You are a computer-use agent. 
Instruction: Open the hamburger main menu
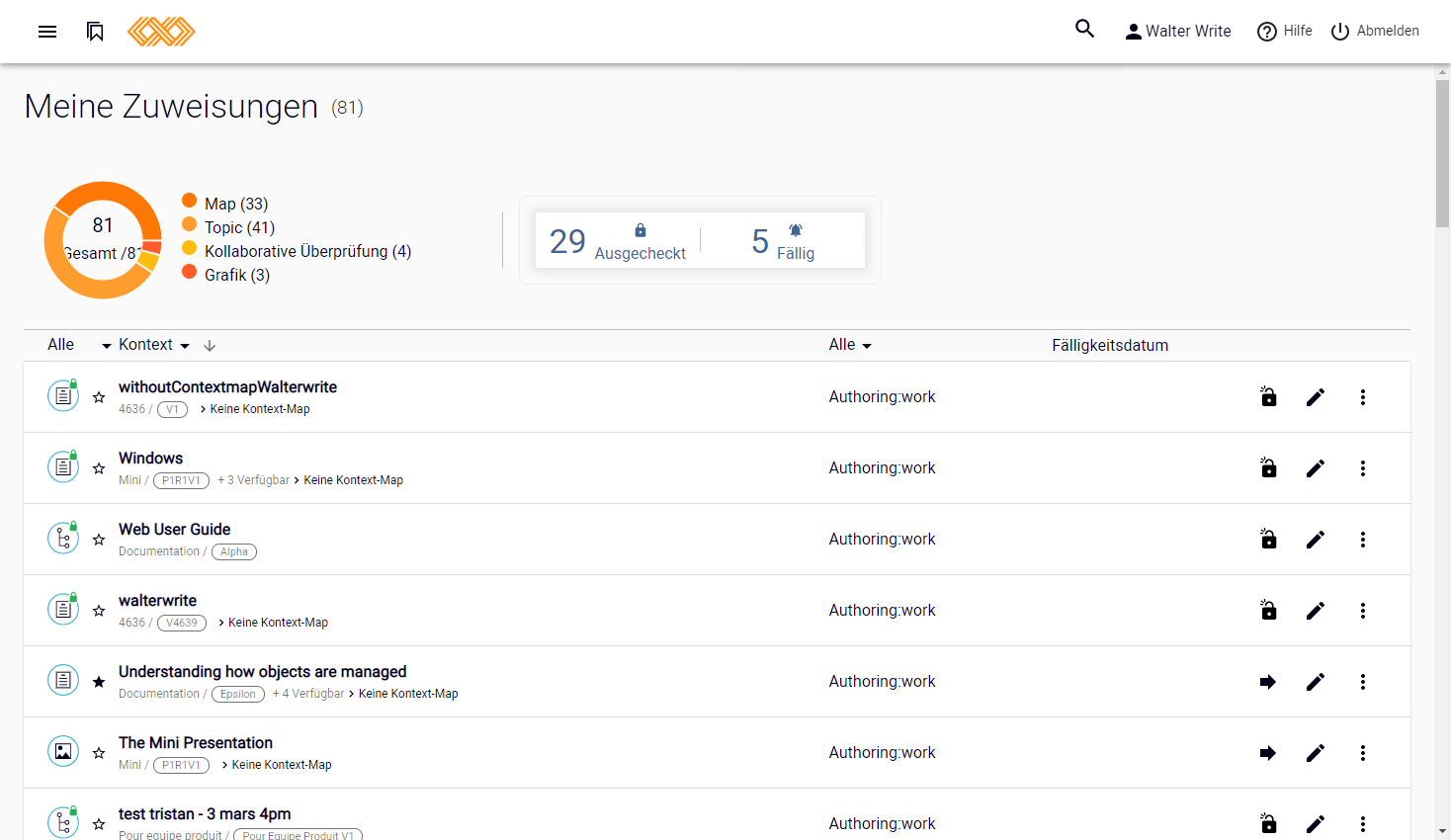(x=47, y=32)
